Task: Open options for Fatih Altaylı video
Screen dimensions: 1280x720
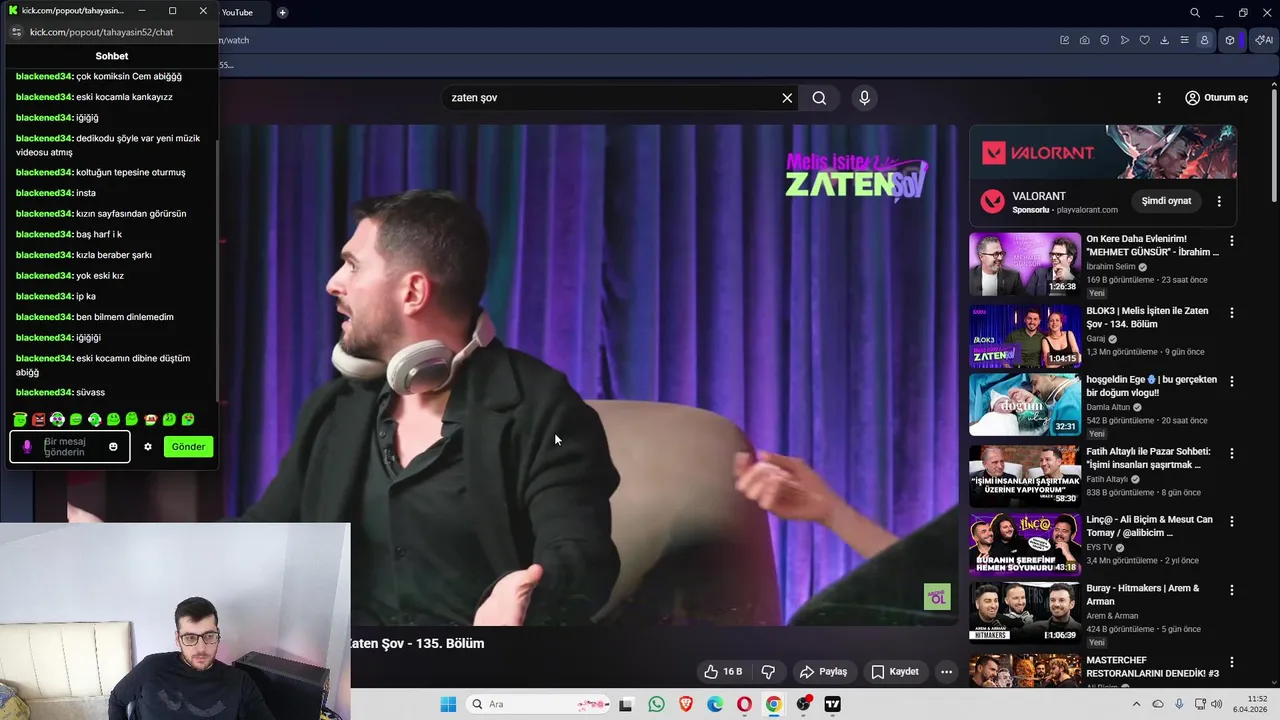Action: click(1232, 454)
